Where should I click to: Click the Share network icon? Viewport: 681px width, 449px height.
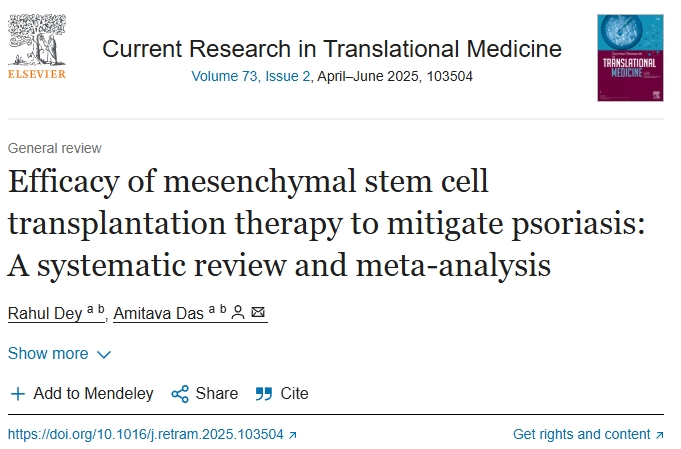pos(180,394)
